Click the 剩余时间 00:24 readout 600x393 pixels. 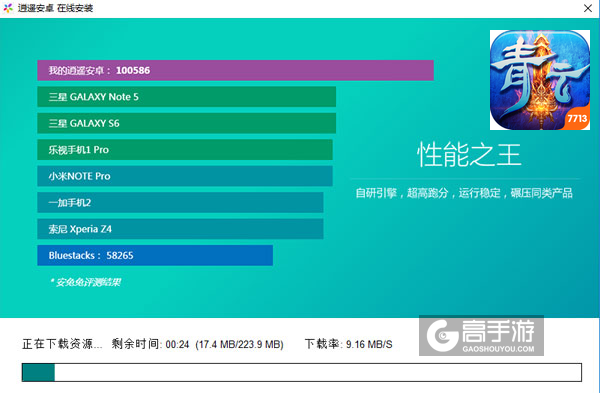(x=150, y=344)
